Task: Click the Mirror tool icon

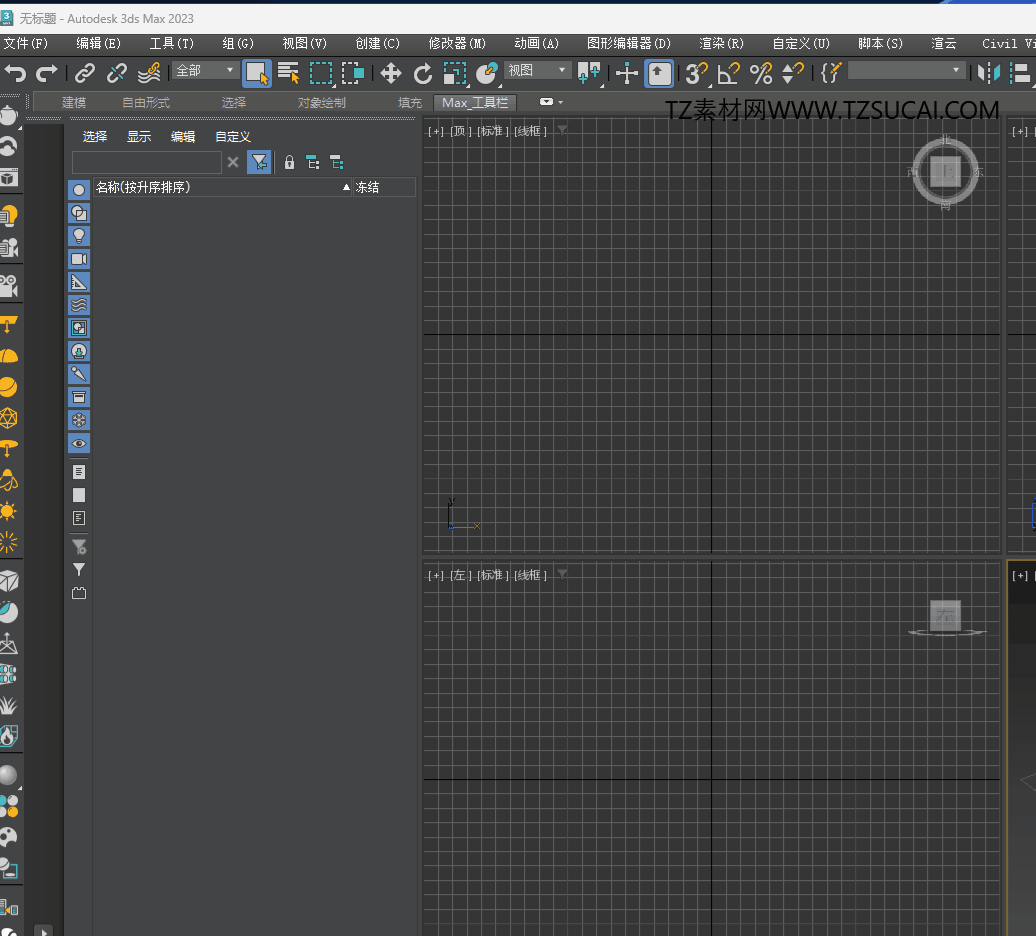Action: pos(988,72)
